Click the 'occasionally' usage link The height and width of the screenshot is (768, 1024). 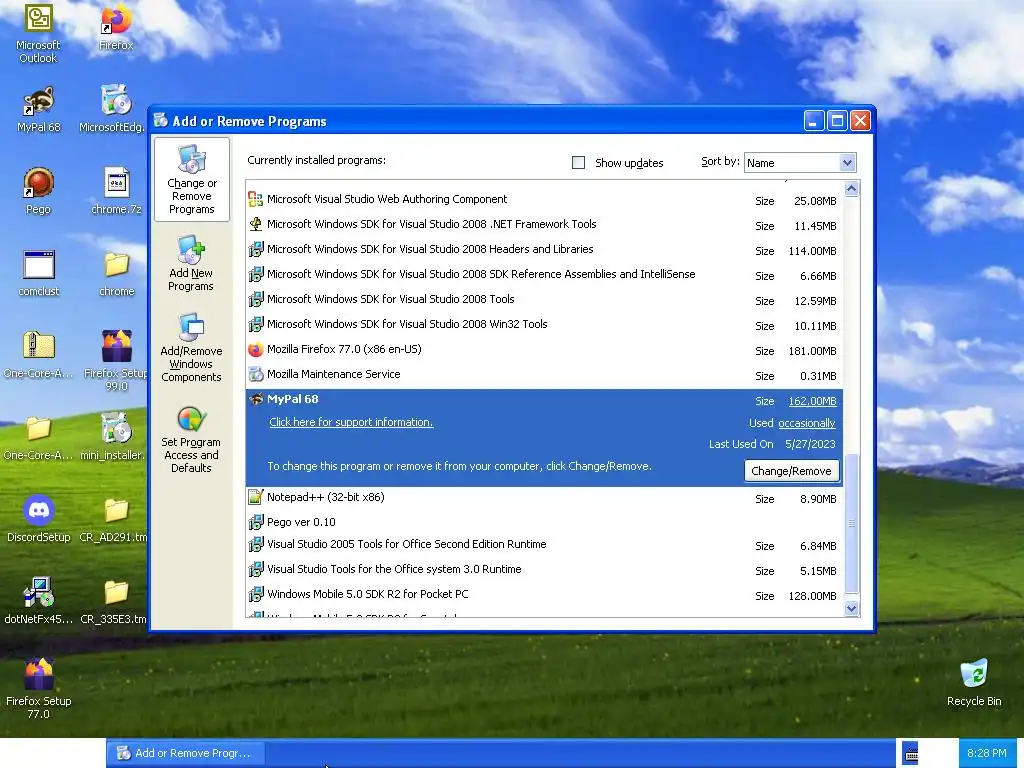coord(807,423)
